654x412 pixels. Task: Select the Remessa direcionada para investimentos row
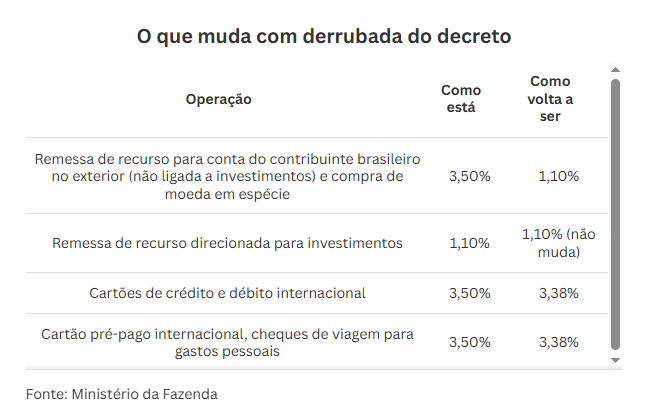(x=317, y=243)
